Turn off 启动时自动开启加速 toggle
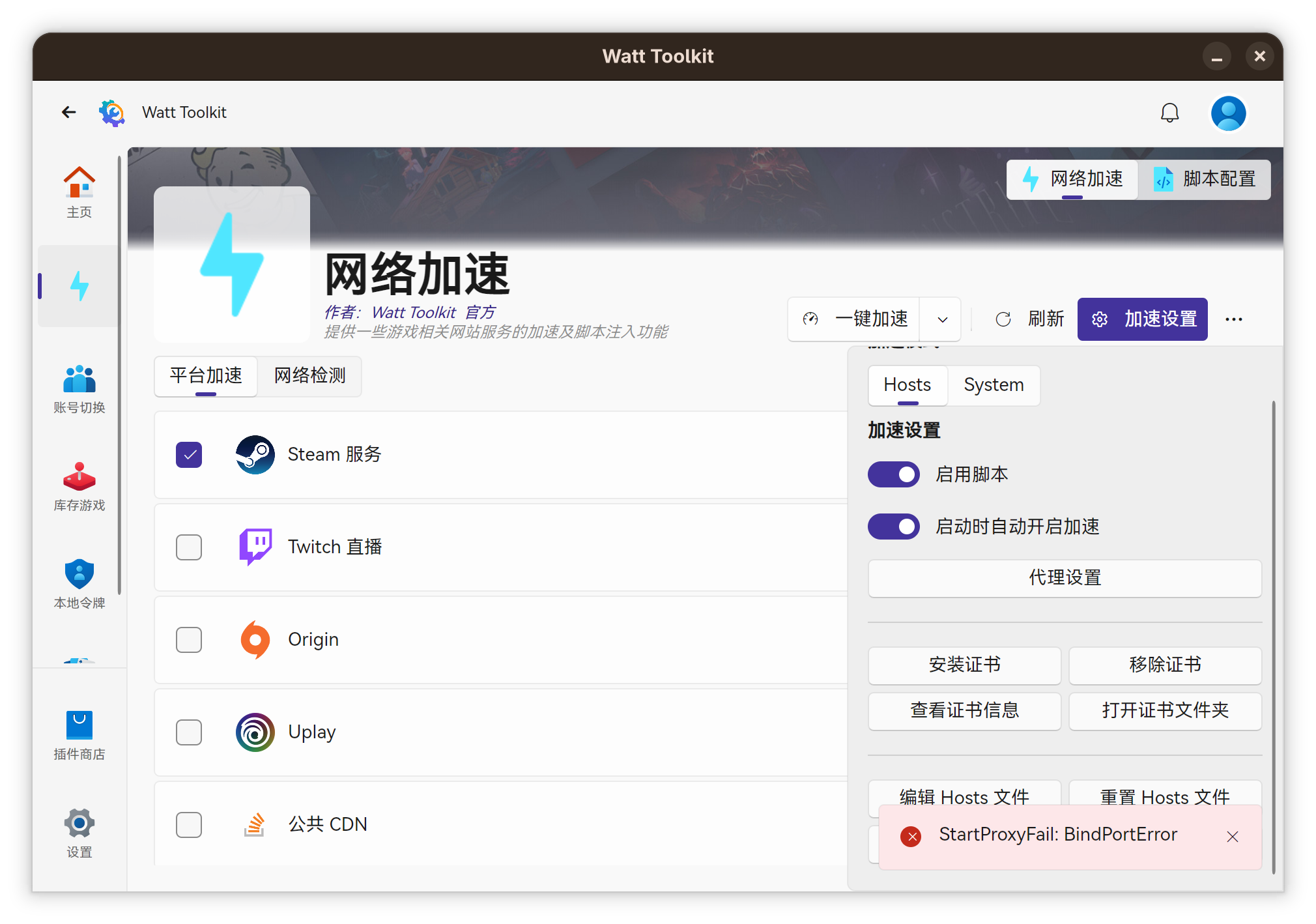The image size is (1316, 924). pos(893,527)
